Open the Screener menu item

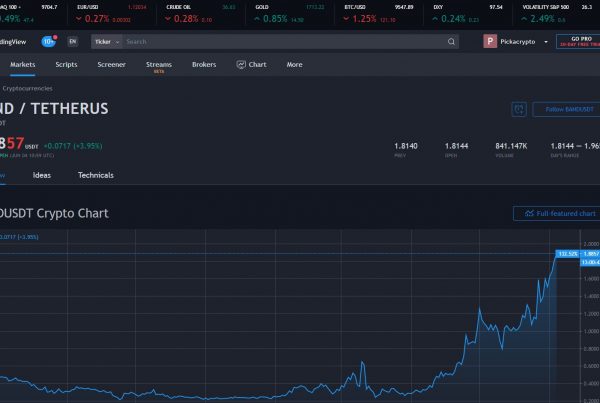point(111,65)
